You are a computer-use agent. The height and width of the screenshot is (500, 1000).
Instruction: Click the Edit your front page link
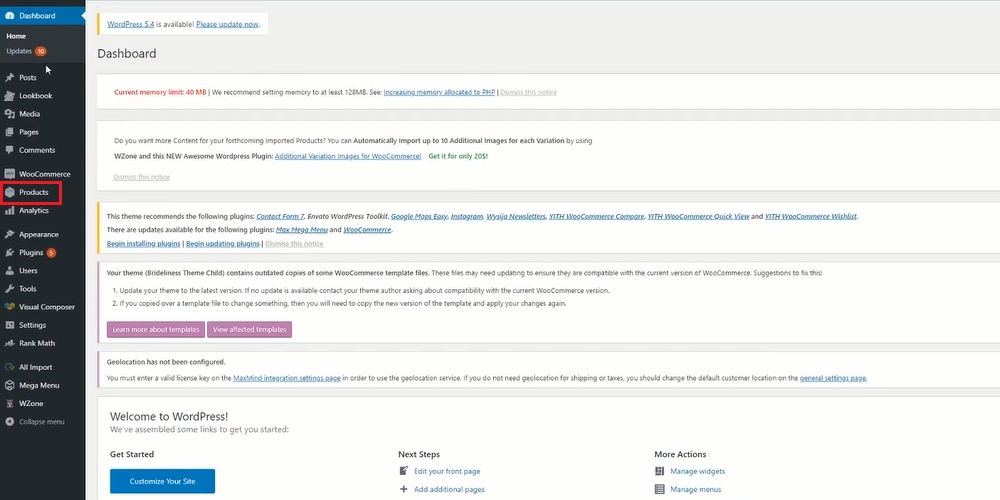tap(447, 471)
